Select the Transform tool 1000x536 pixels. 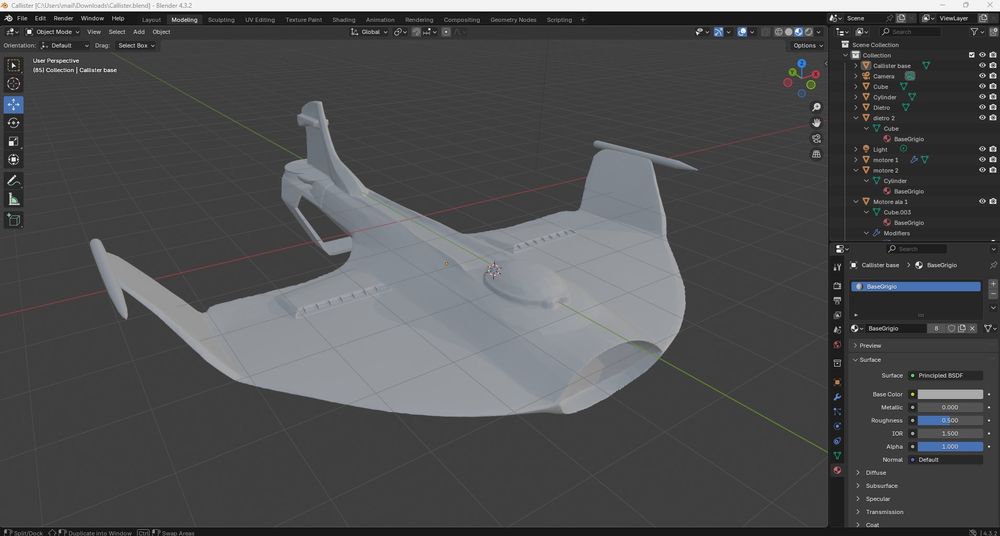pyautogui.click(x=13, y=160)
